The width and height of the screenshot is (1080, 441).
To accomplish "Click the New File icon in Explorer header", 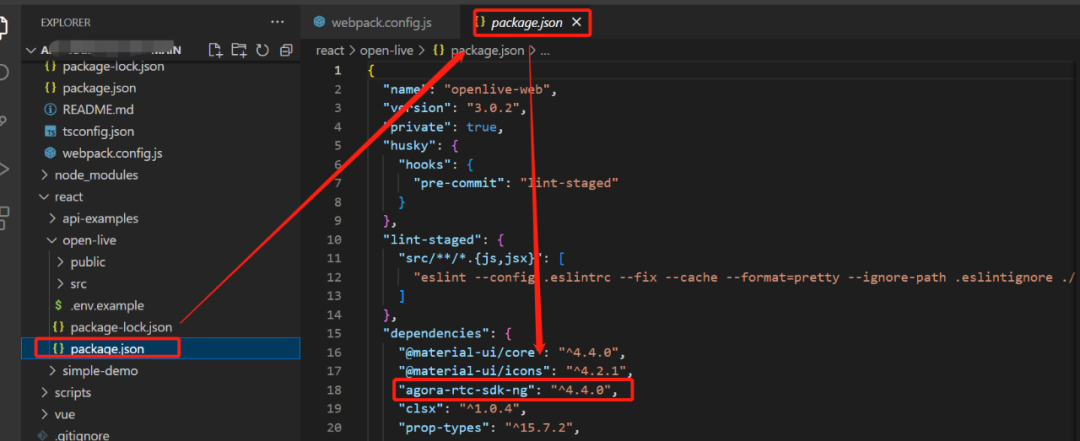I will point(216,50).
